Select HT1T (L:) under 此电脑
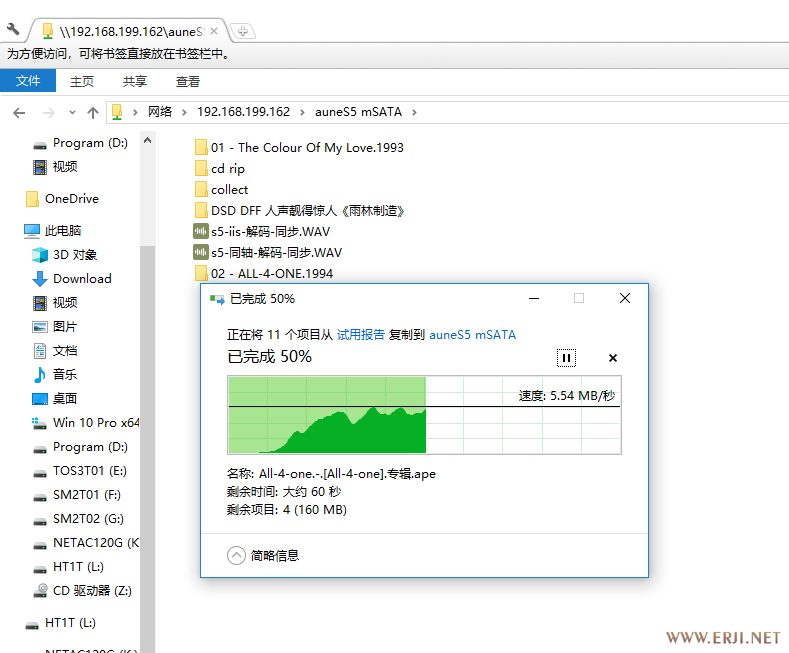 pyautogui.click(x=68, y=567)
